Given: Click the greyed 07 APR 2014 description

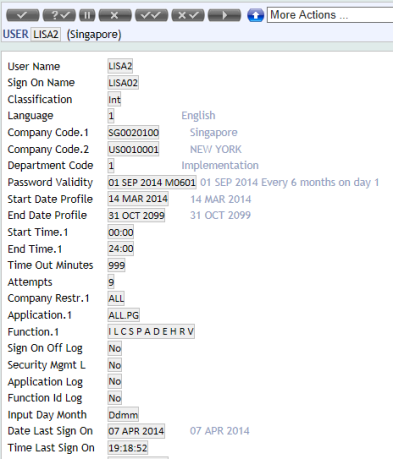Looking at the screenshot, I should 220,431.
